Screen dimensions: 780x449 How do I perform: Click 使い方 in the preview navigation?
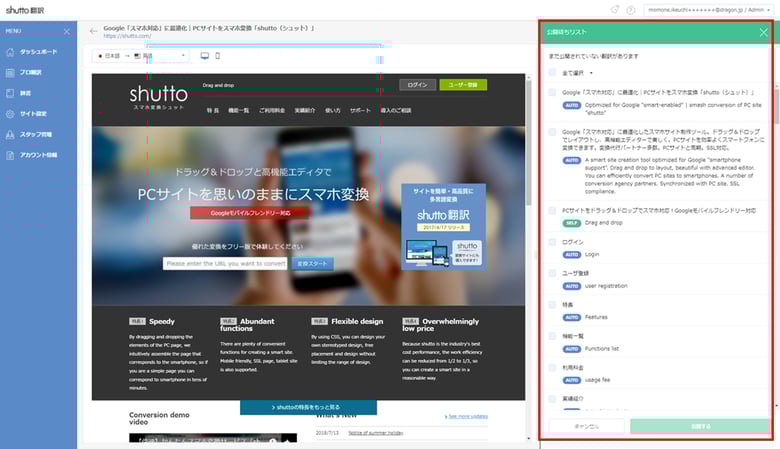click(x=333, y=110)
